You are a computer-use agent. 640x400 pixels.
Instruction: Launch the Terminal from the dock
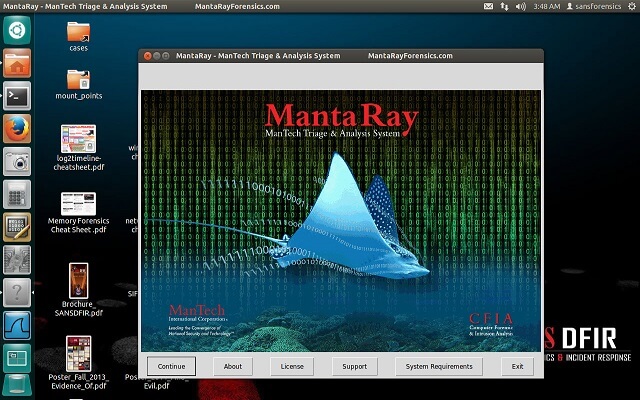tap(17, 96)
